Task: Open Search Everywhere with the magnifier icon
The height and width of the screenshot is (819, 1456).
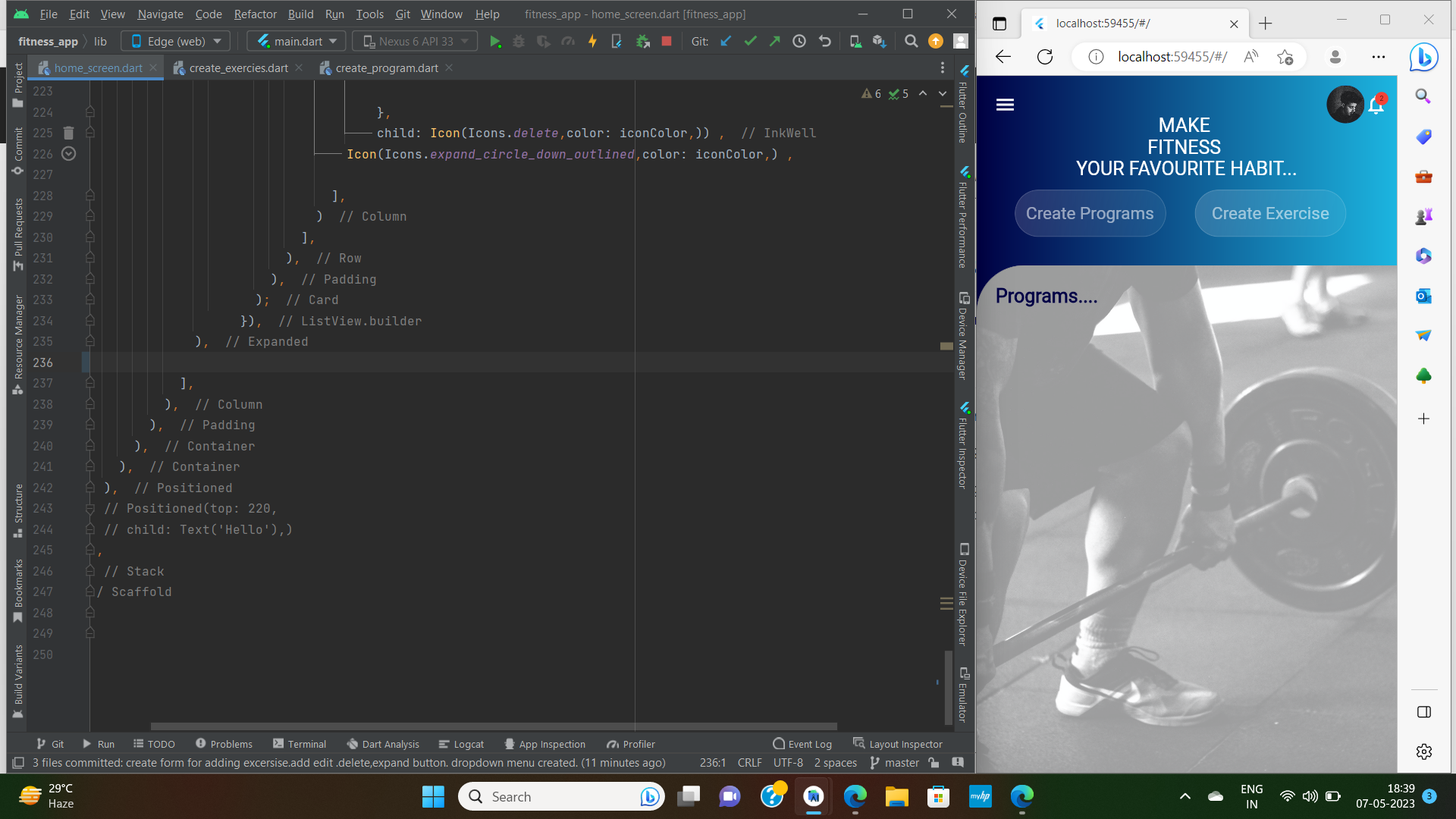Action: pos(911,41)
